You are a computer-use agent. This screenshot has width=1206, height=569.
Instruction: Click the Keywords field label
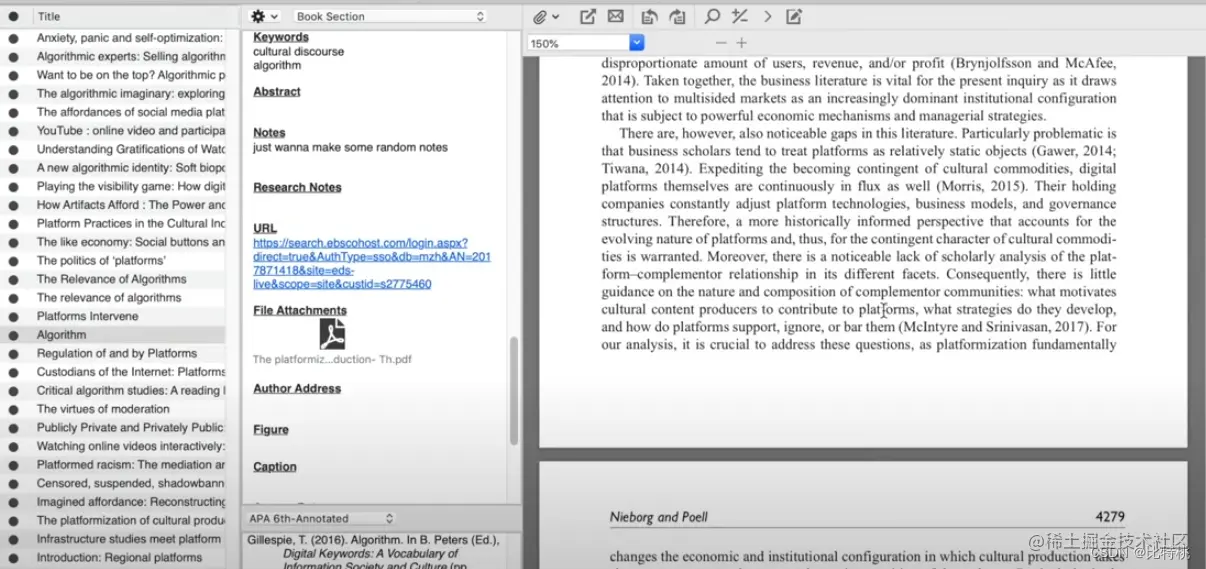click(281, 37)
